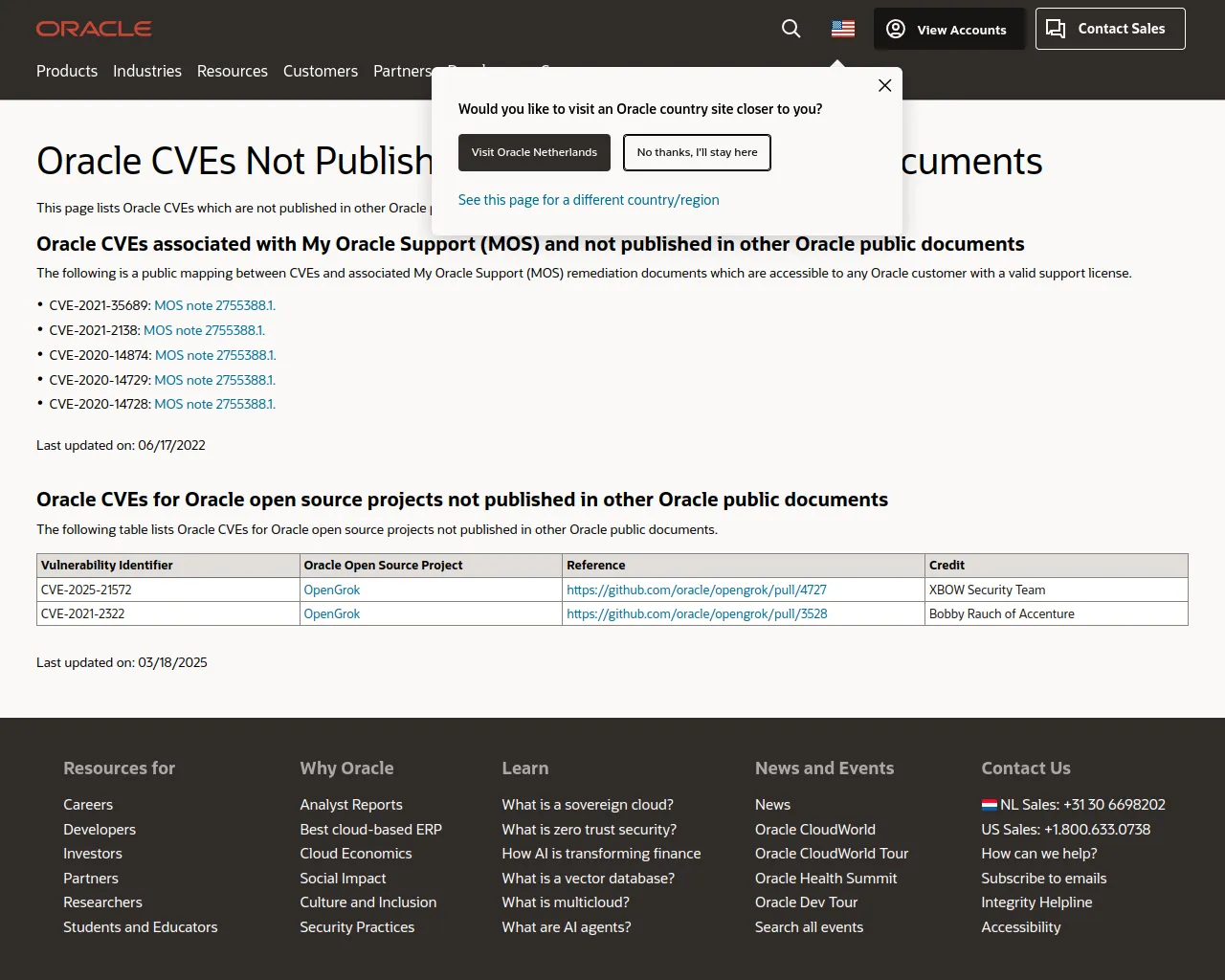Open the Industries menu
1225x980 pixels.
(147, 71)
